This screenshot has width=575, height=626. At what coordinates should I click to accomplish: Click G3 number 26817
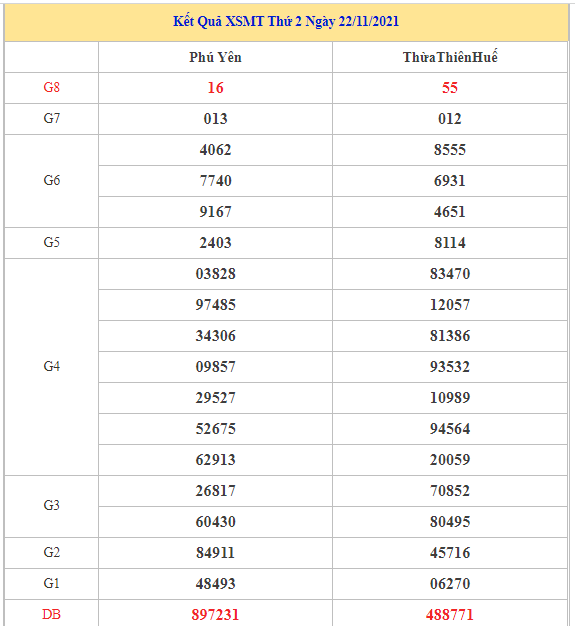tap(215, 491)
